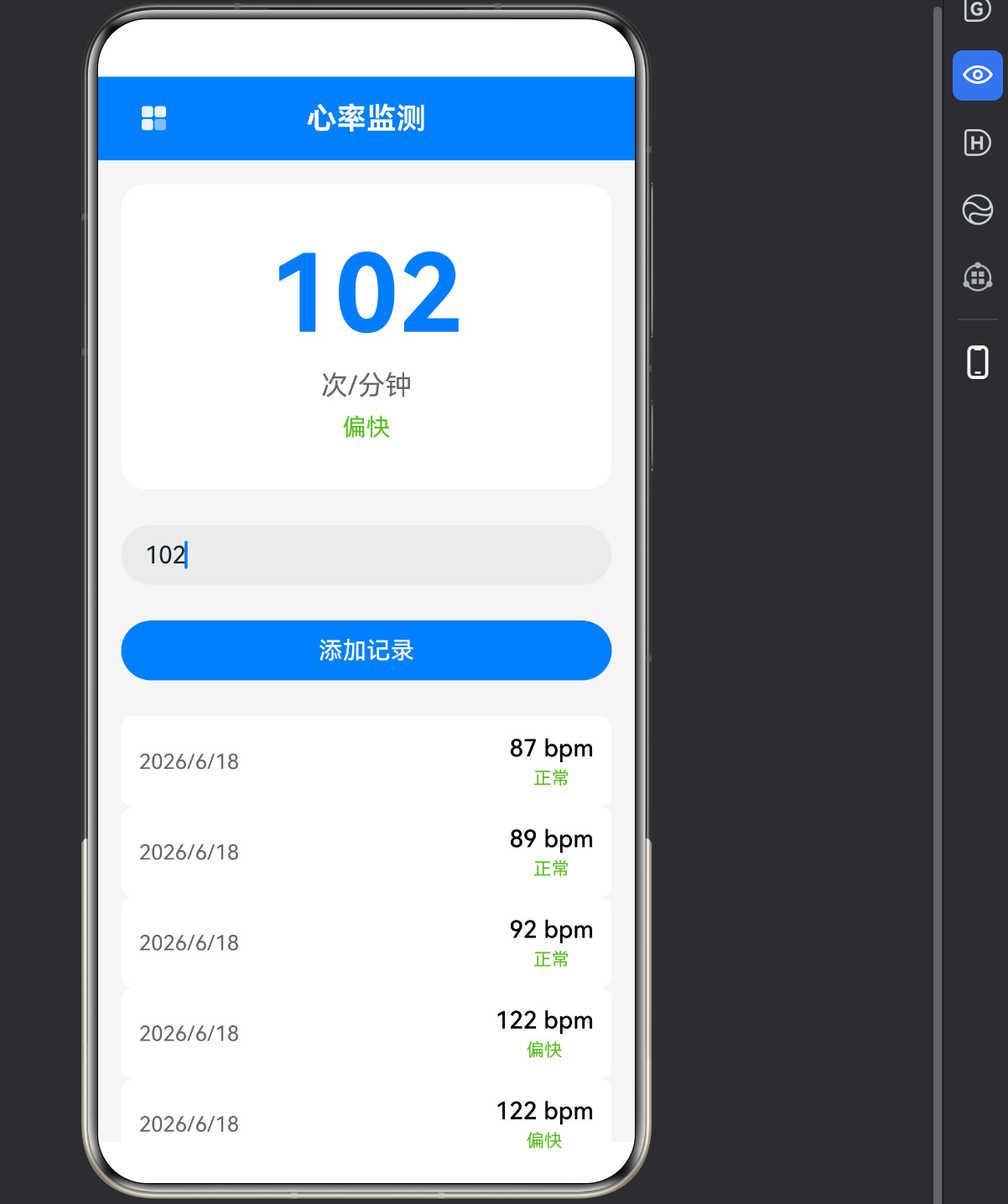Select the 87 bpm record value

click(551, 748)
